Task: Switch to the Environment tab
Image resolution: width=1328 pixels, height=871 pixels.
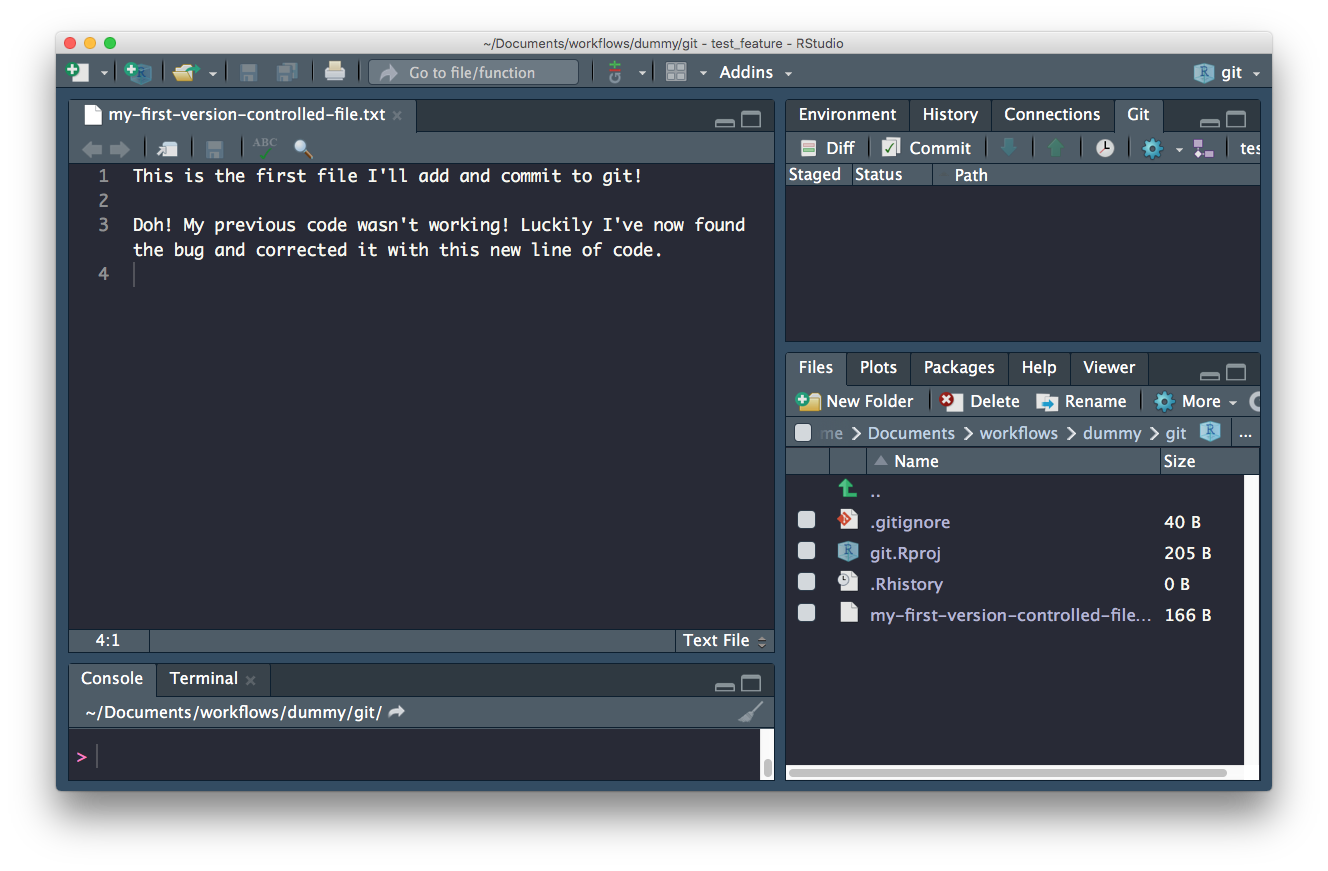Action: pyautogui.click(x=847, y=114)
